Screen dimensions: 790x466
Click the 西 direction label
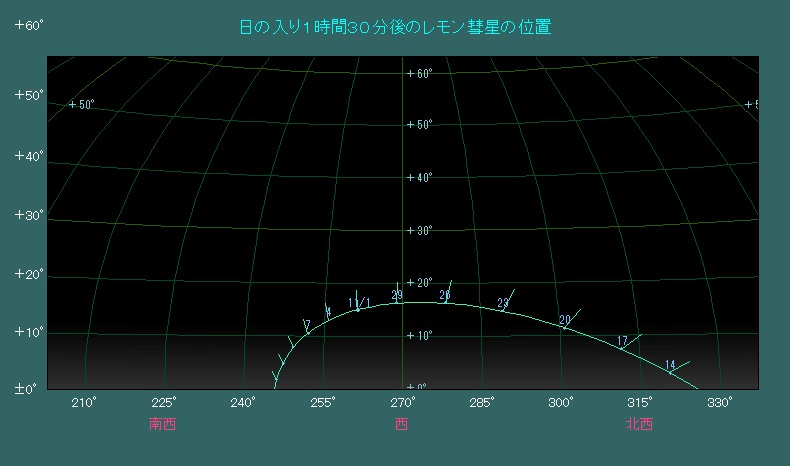click(x=401, y=424)
